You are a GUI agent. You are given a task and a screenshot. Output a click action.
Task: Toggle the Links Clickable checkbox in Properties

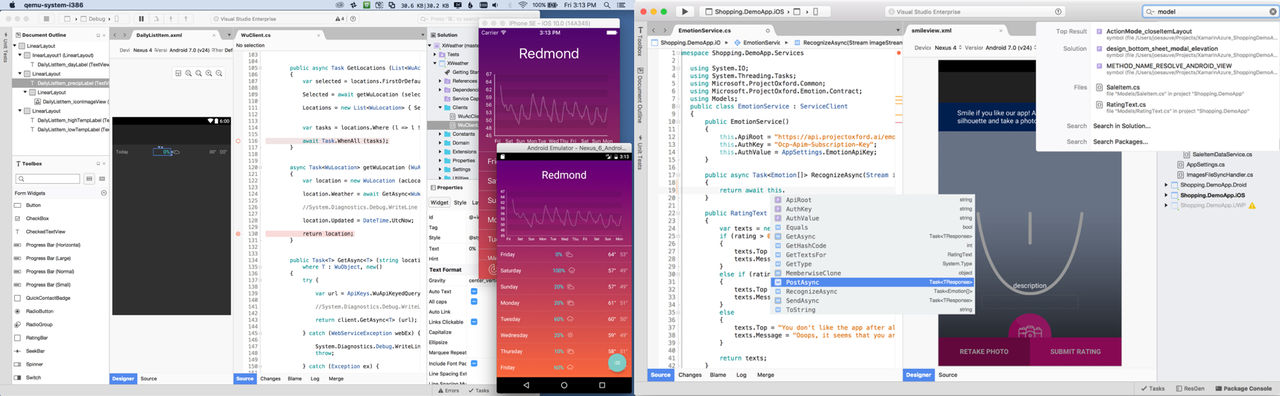click(x=475, y=322)
